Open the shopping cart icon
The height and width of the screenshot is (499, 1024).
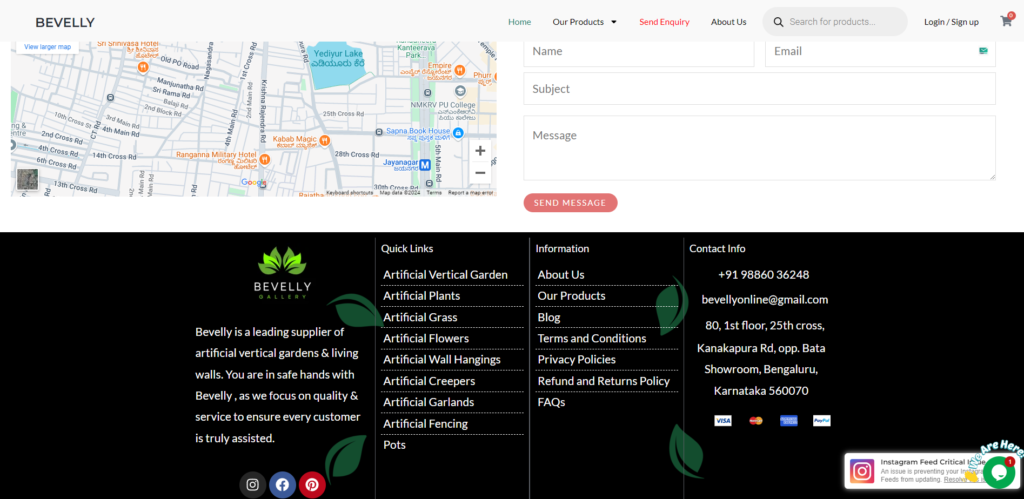(1006, 21)
